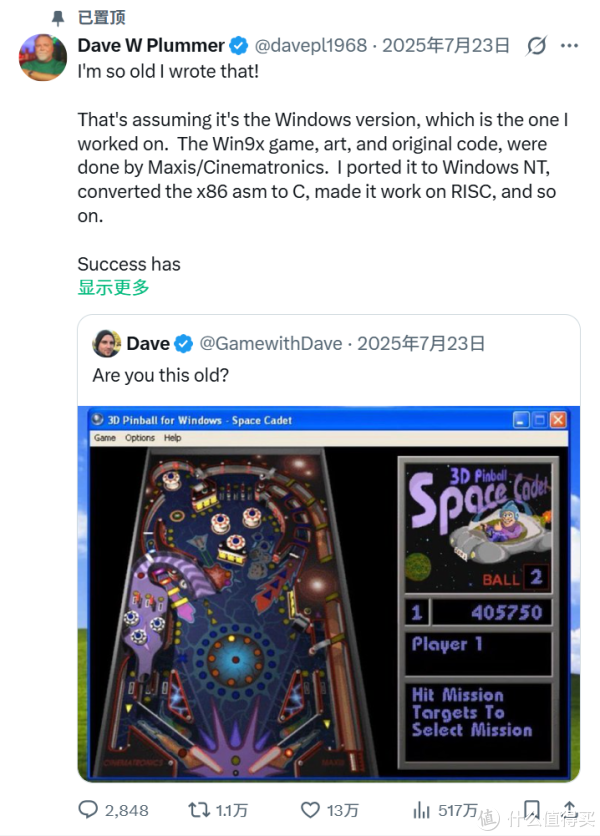This screenshot has height=836, width=600.
Task: Click Dave W Plummer's verified badge
Action: coord(239,46)
